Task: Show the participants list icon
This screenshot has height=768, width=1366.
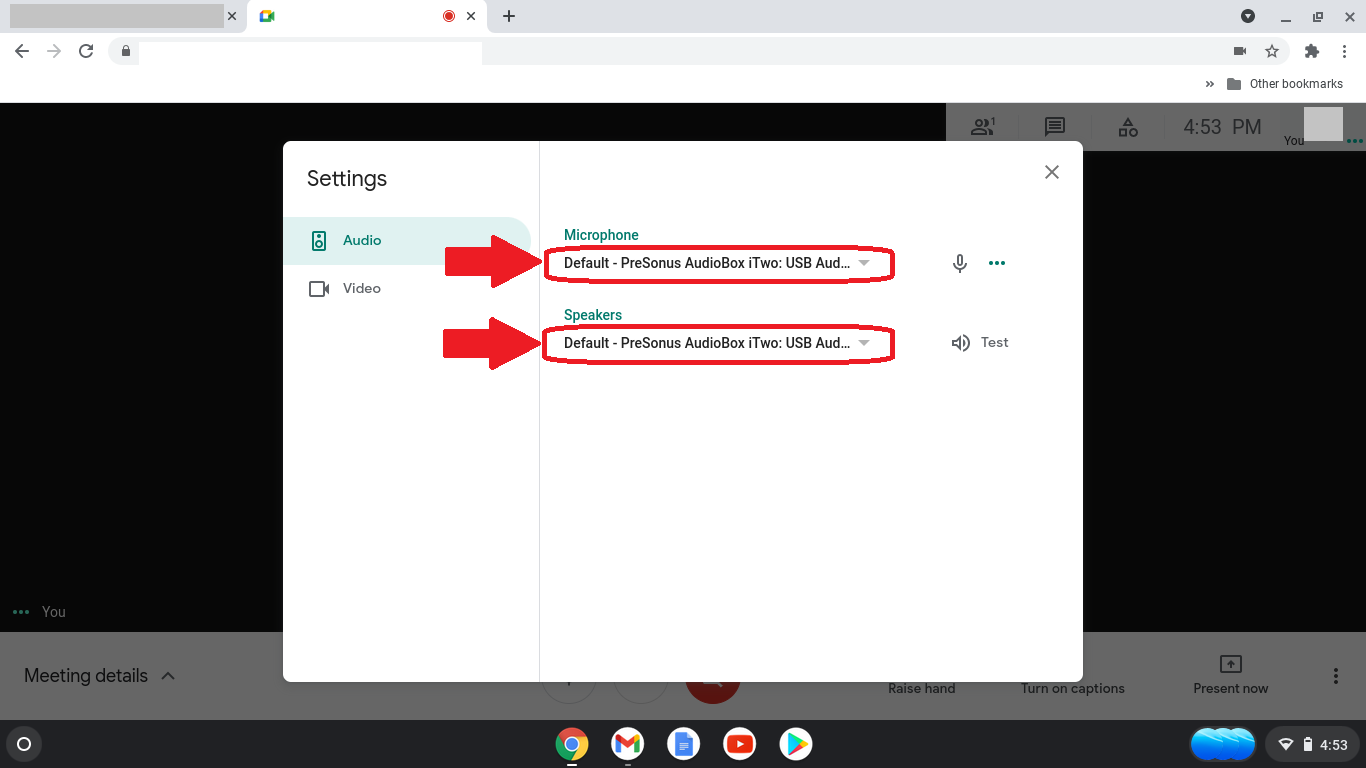Action: (983, 127)
